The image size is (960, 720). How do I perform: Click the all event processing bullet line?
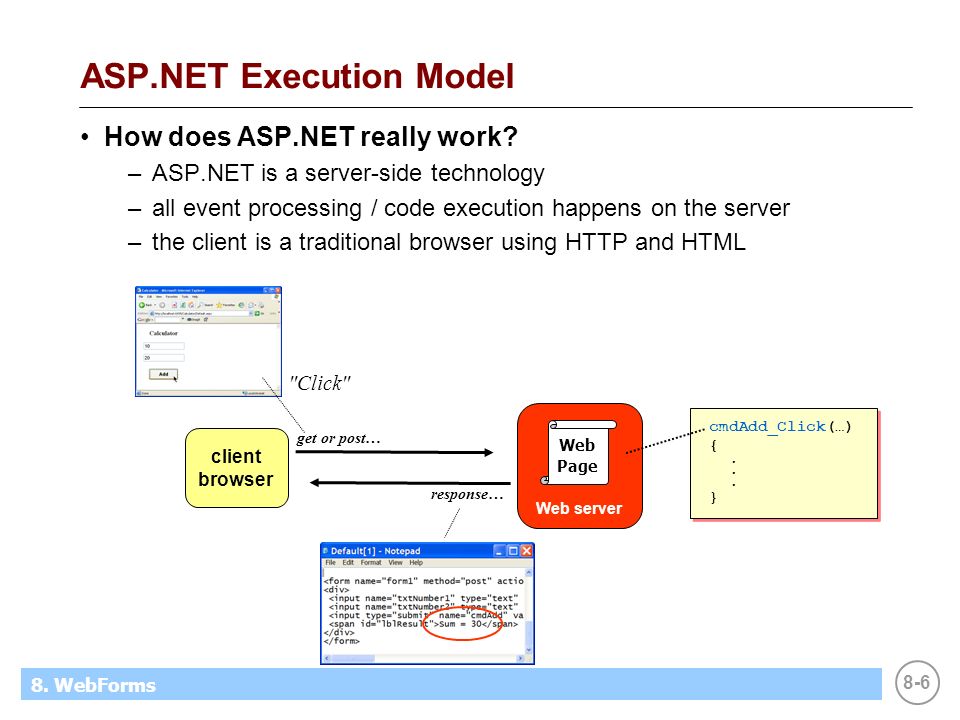pyautogui.click(x=471, y=208)
